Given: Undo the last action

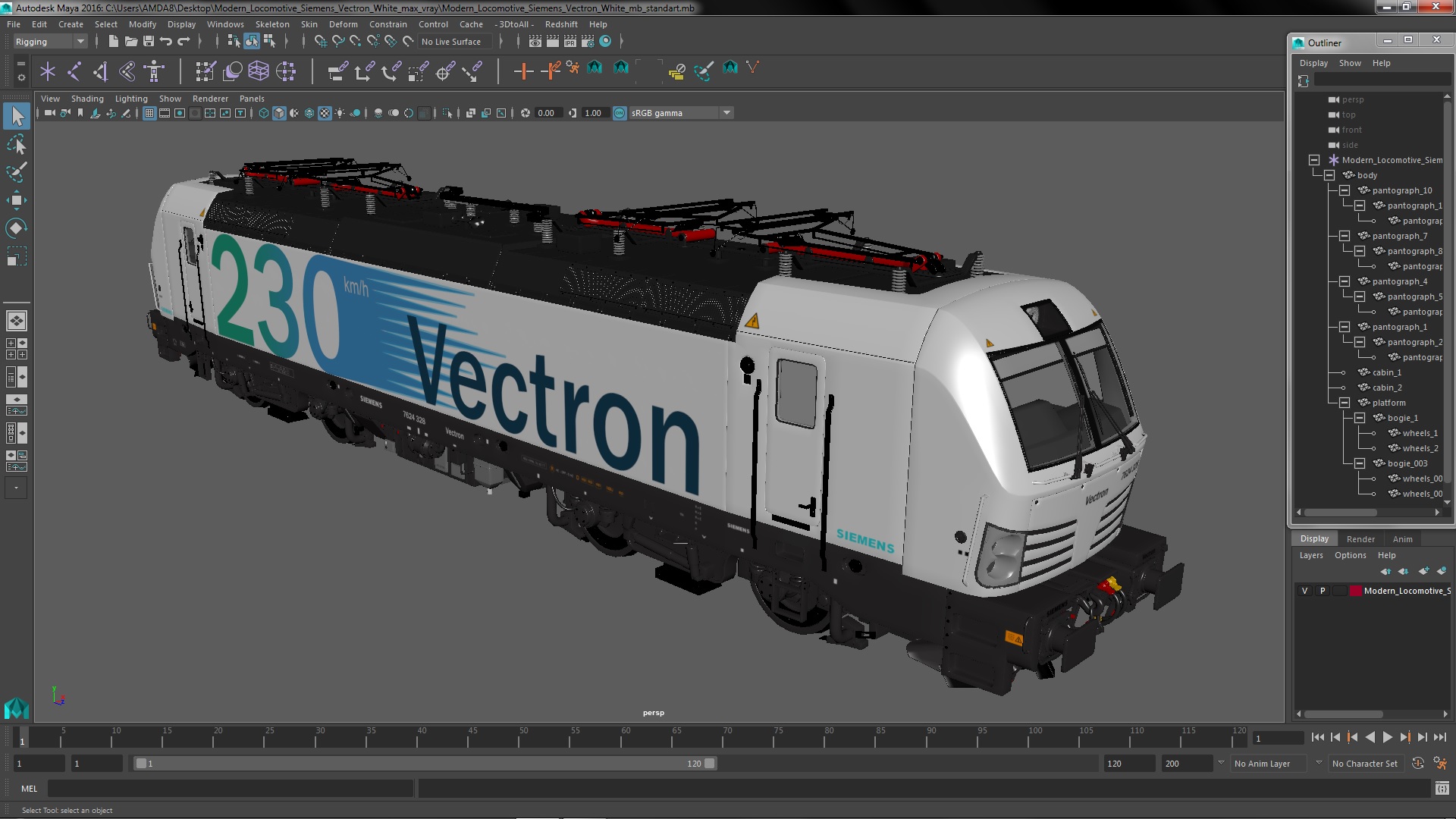Looking at the screenshot, I should point(165,42).
